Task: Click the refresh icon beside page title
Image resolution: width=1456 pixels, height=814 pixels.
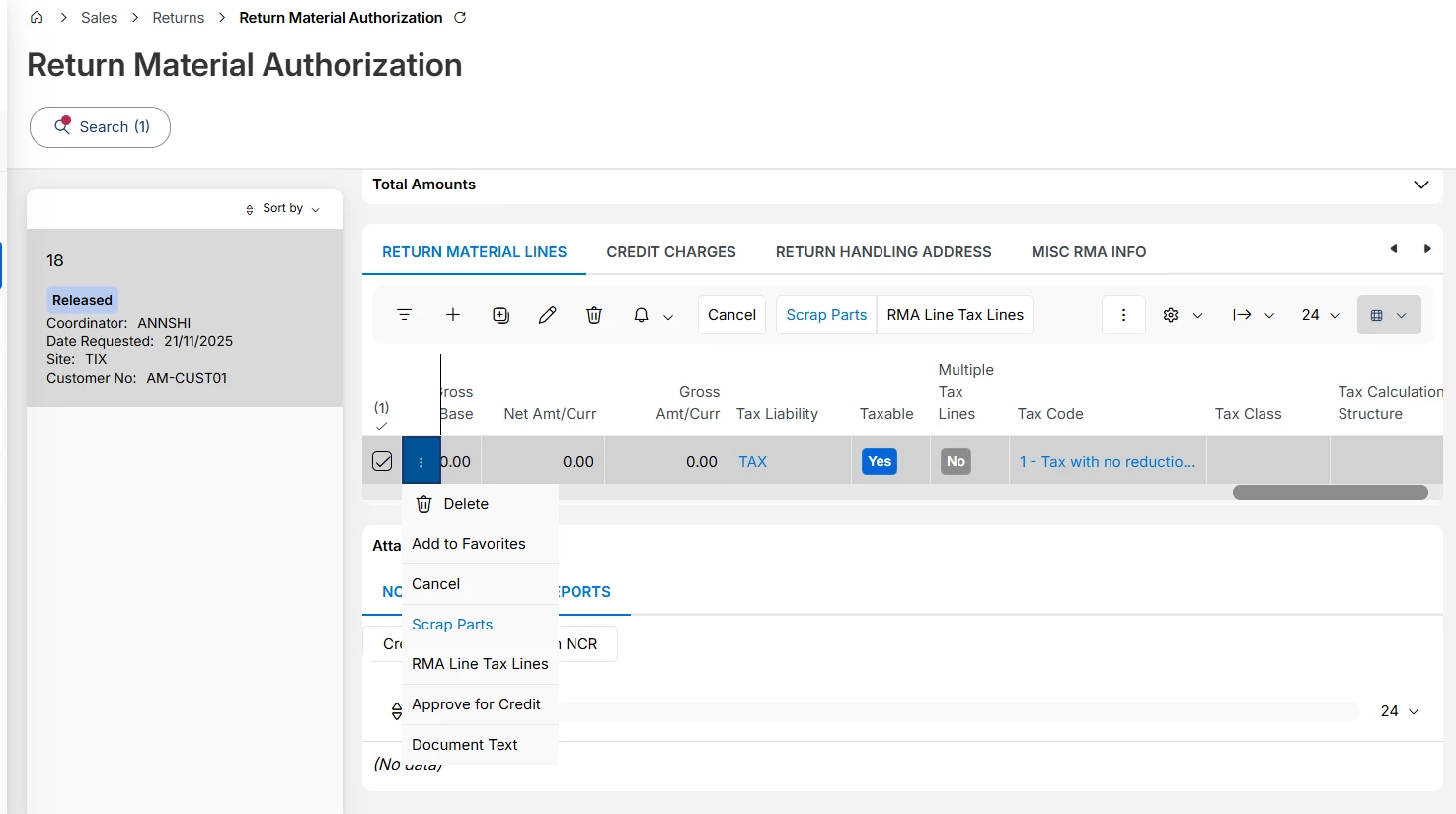Action: pos(460,18)
